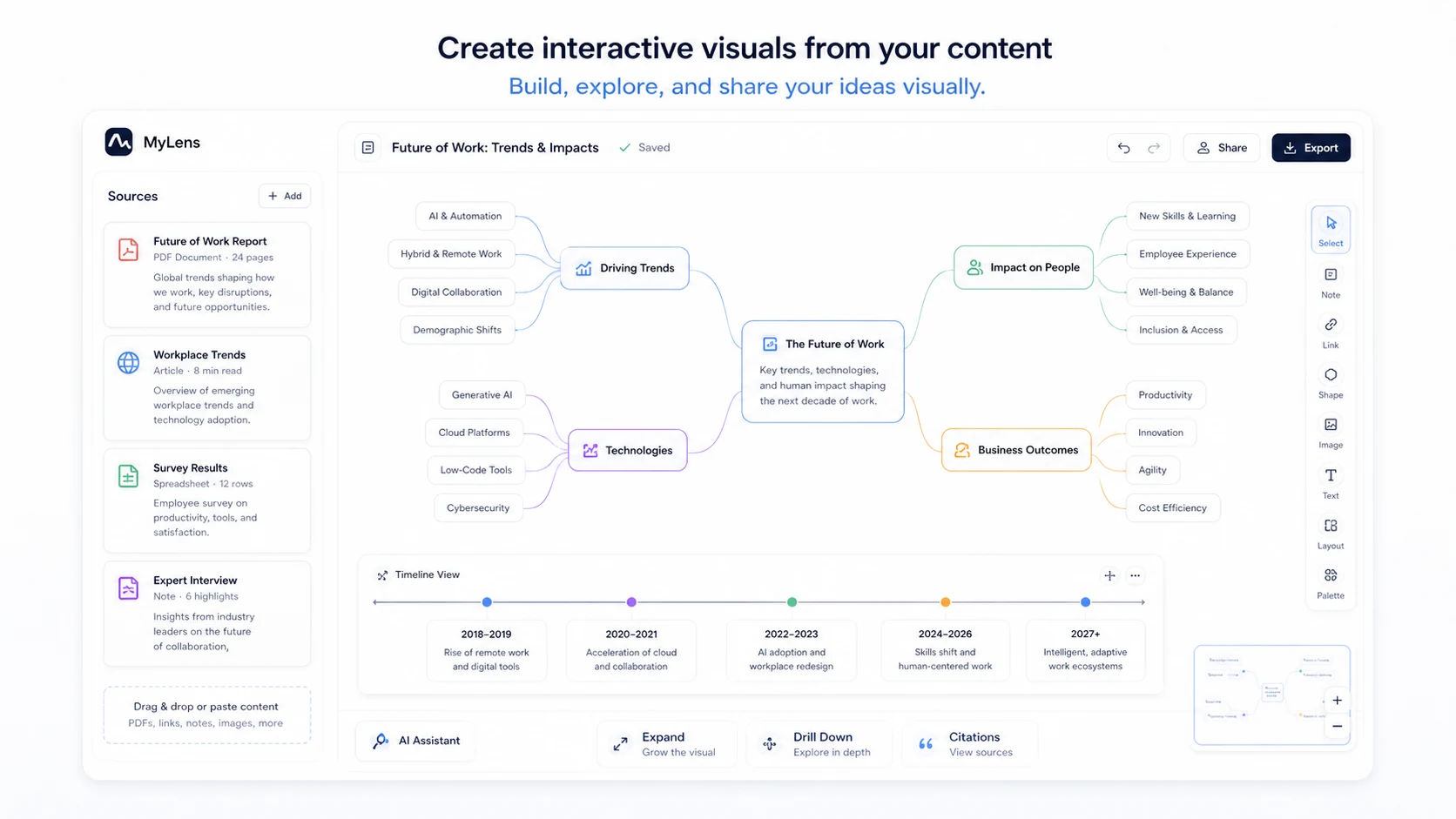Select the Cloud Platforms node

pyautogui.click(x=474, y=433)
